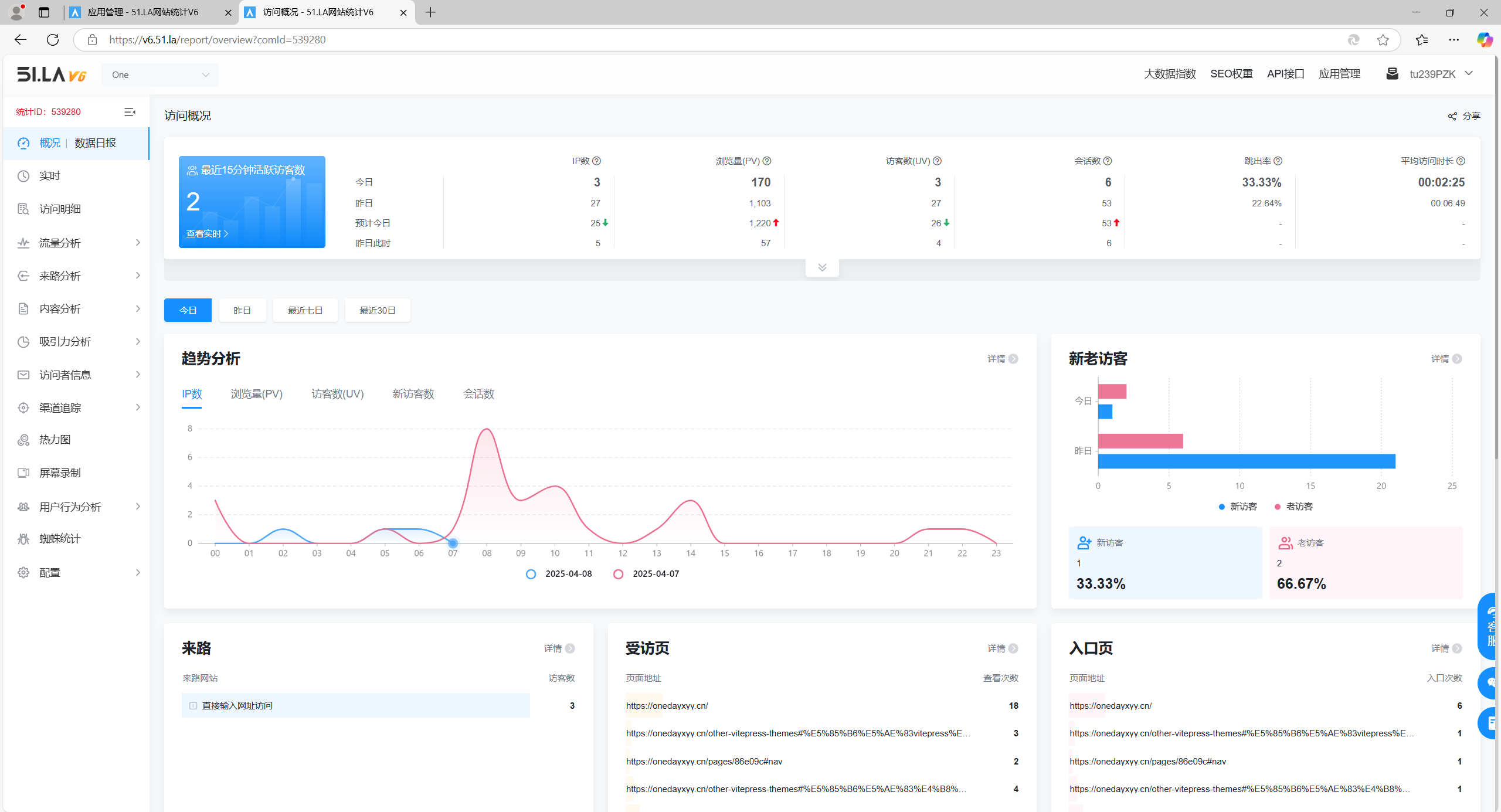Click the help icon next to IP数
The height and width of the screenshot is (812, 1501).
pyautogui.click(x=596, y=161)
